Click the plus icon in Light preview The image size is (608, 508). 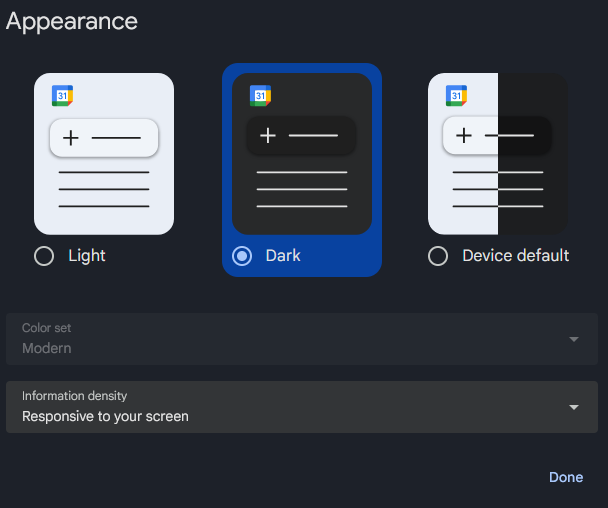[x=71, y=138]
